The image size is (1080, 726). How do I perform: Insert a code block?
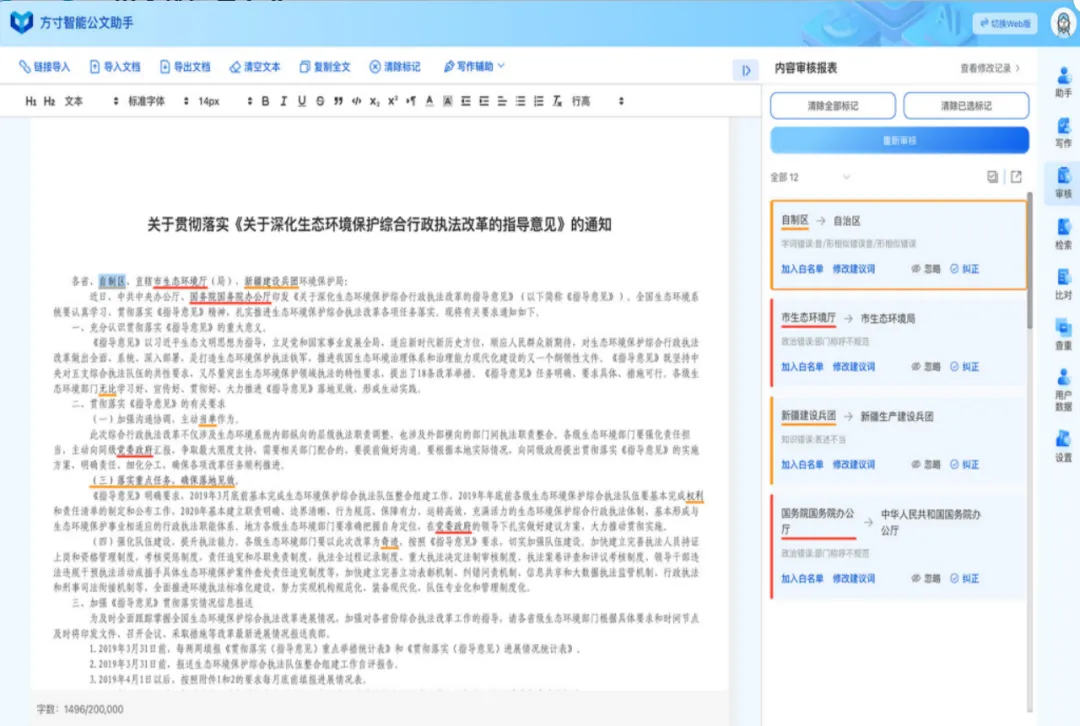click(x=356, y=101)
